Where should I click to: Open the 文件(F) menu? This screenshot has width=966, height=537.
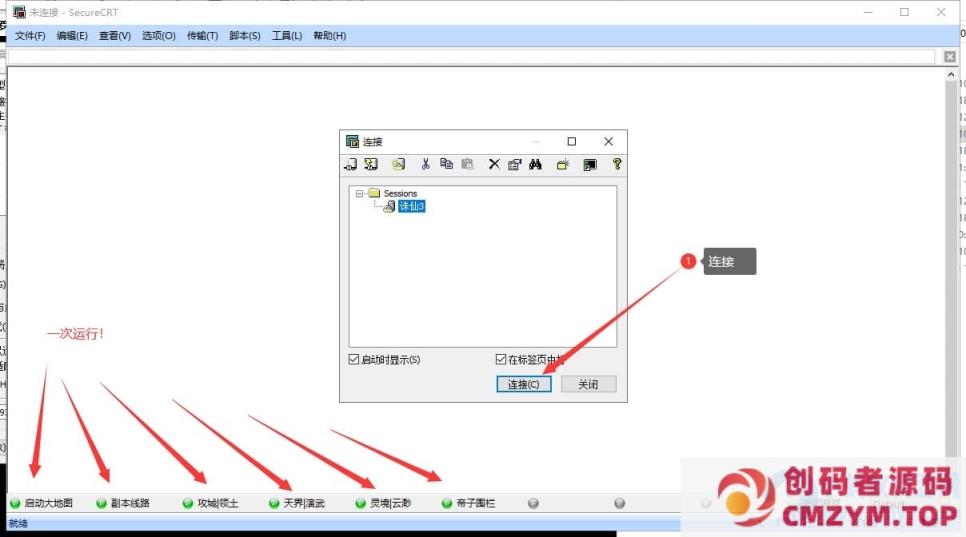pos(30,36)
